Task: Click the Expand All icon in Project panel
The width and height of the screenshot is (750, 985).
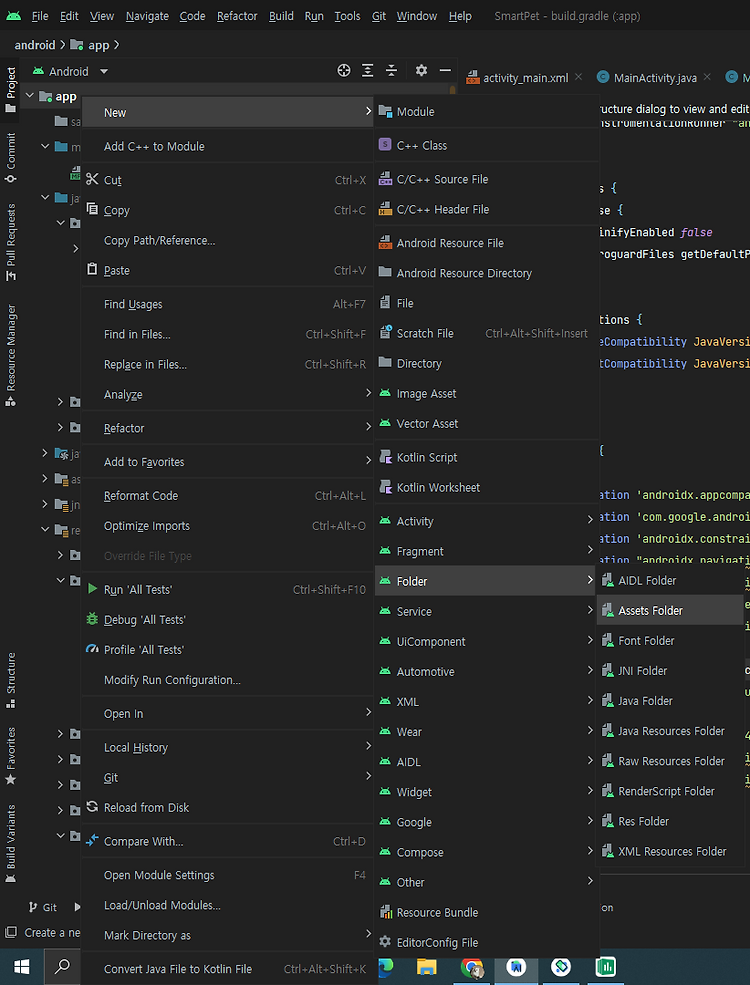Action: [x=367, y=70]
